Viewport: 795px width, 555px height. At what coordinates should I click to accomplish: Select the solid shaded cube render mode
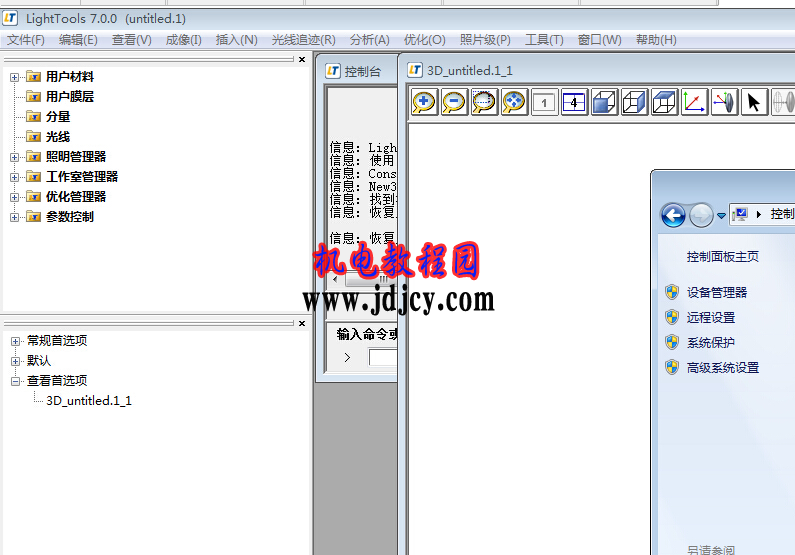[604, 102]
